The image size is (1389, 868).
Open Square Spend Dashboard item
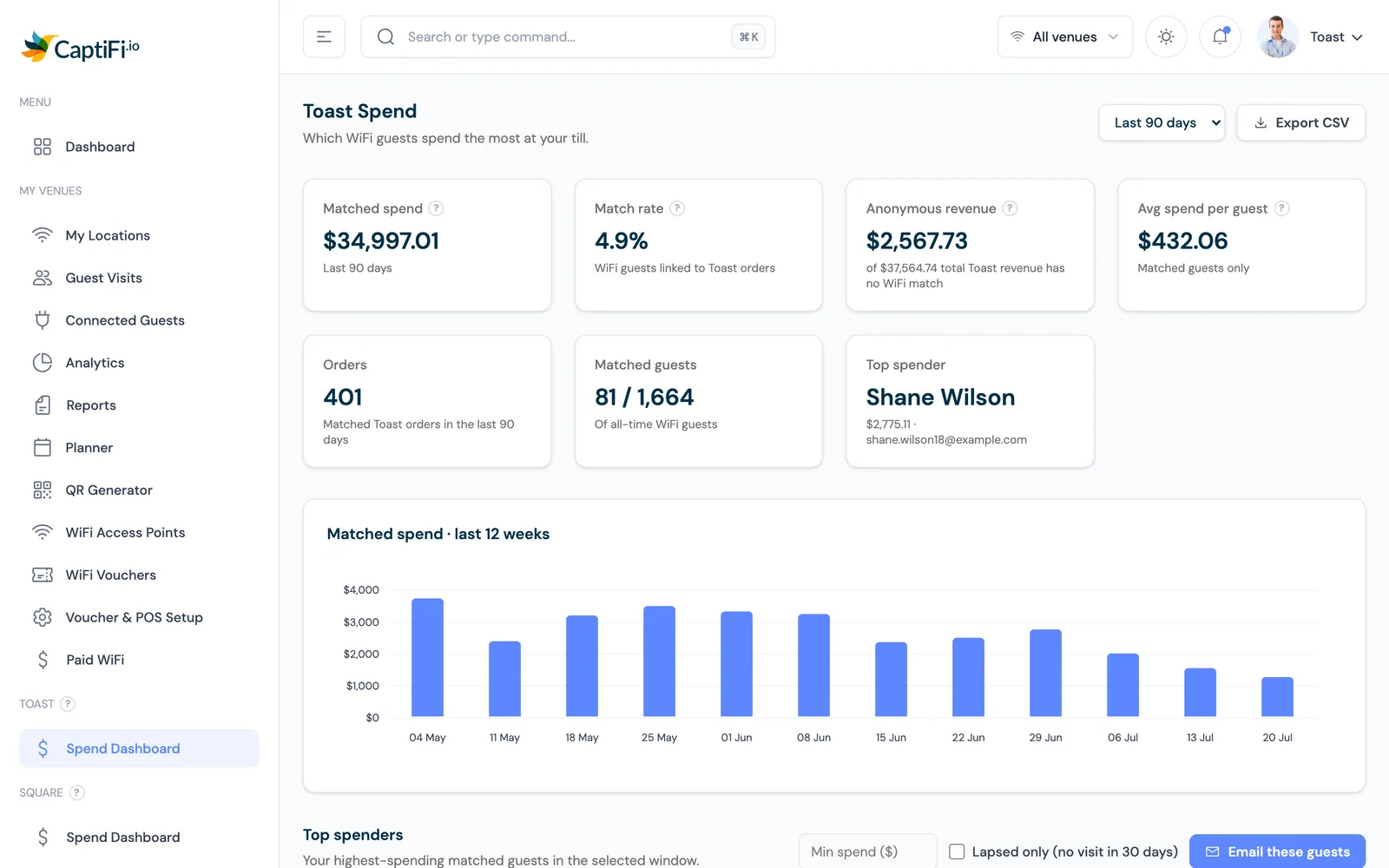(139, 837)
